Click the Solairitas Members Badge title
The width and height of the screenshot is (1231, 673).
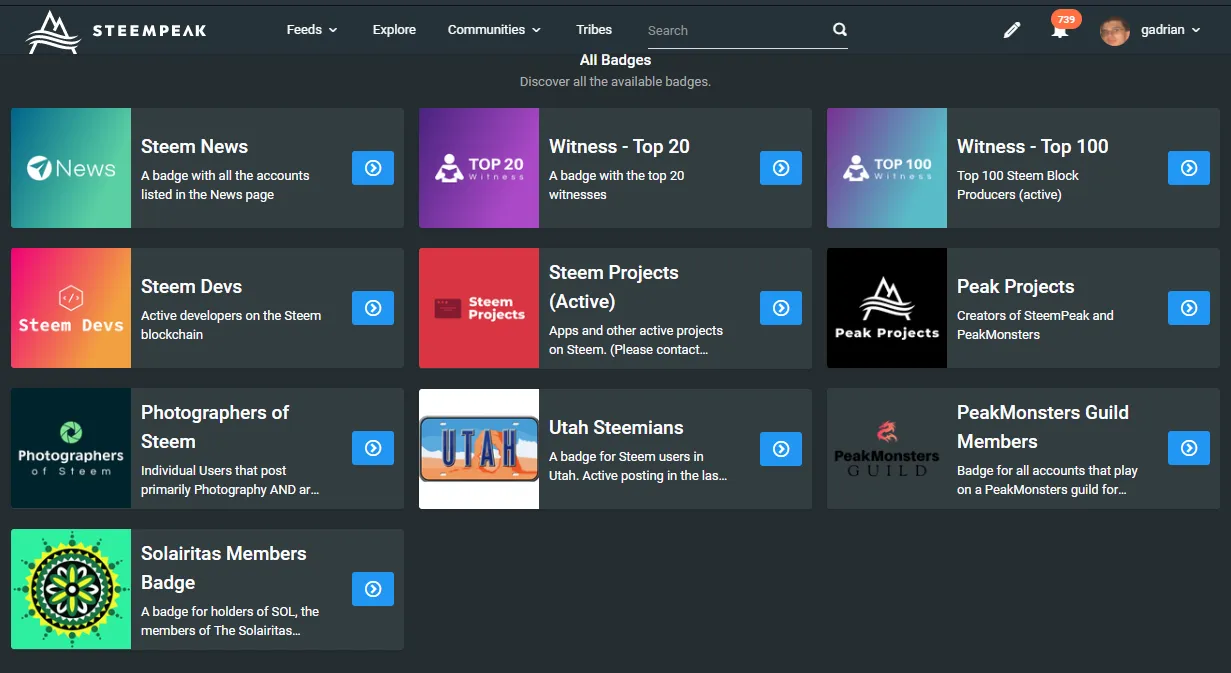pyautogui.click(x=224, y=568)
